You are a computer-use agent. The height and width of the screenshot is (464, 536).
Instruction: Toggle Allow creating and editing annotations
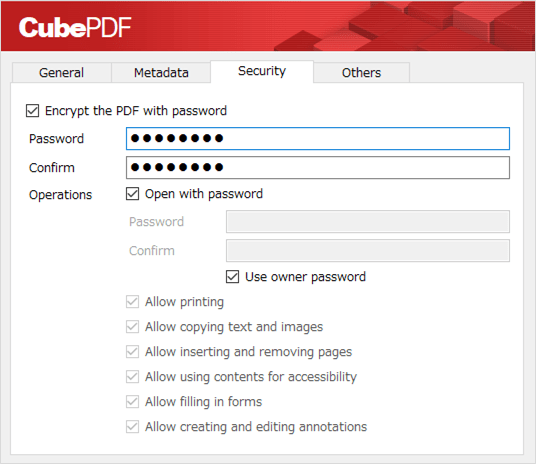click(x=133, y=427)
